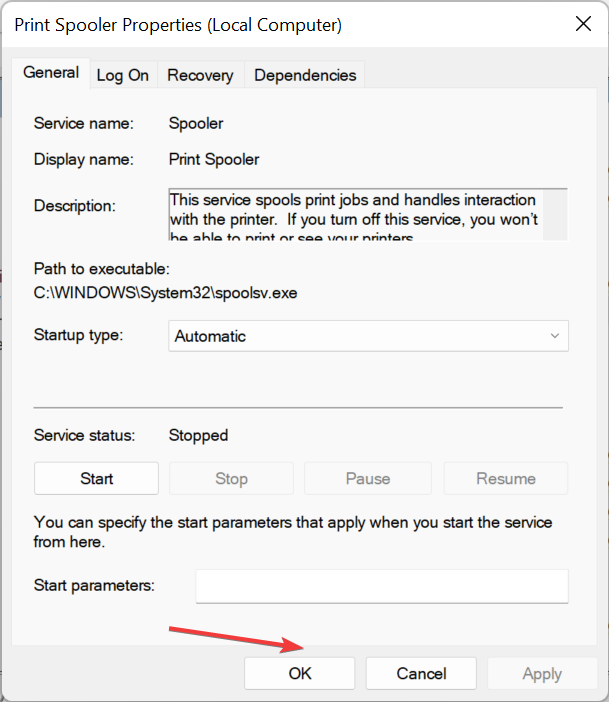Focus the Start parameters text field

click(x=381, y=586)
